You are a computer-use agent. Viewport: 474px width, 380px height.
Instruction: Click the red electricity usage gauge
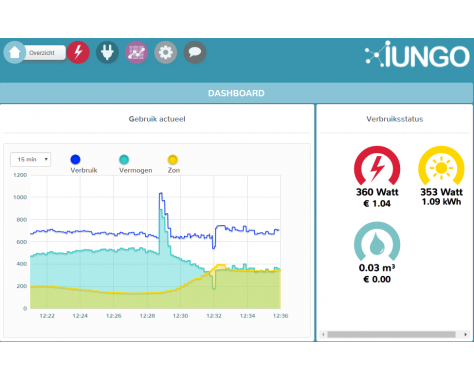pos(377,166)
